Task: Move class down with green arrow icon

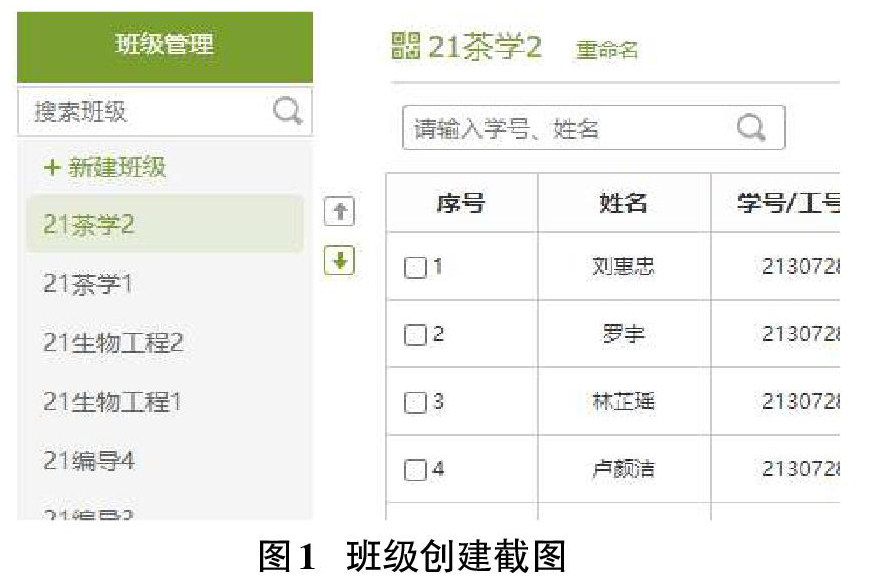Action: tap(339, 261)
